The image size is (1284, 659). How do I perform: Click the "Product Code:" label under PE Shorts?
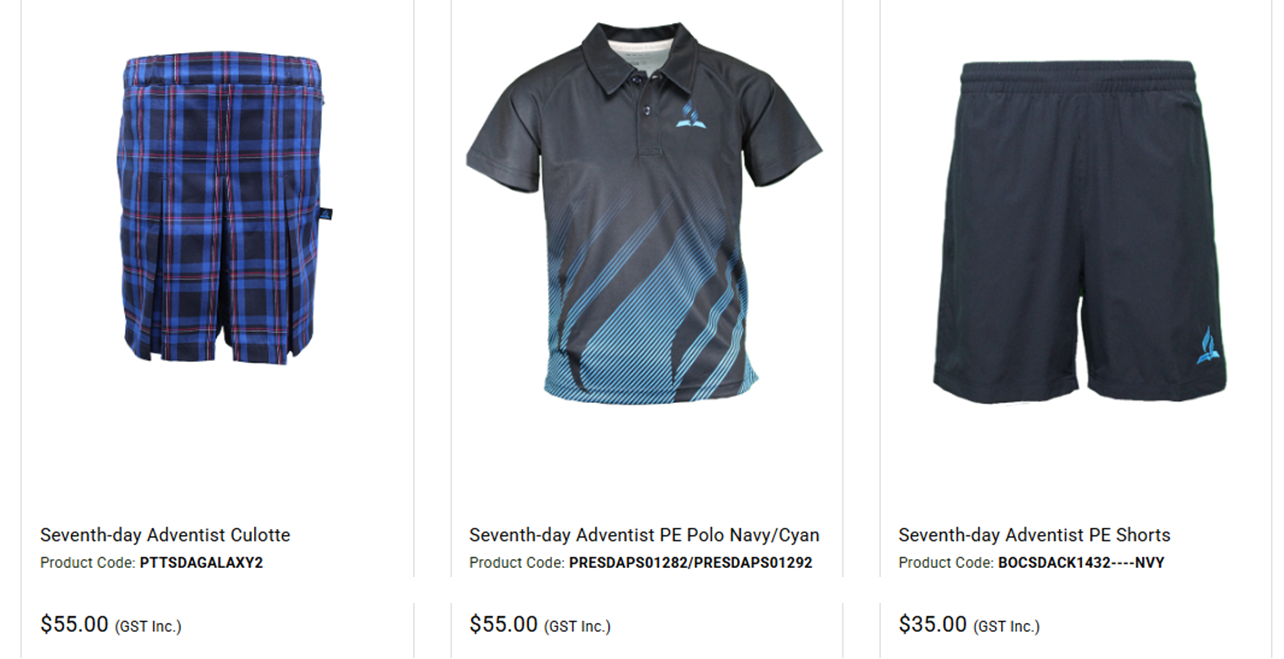tap(946, 563)
